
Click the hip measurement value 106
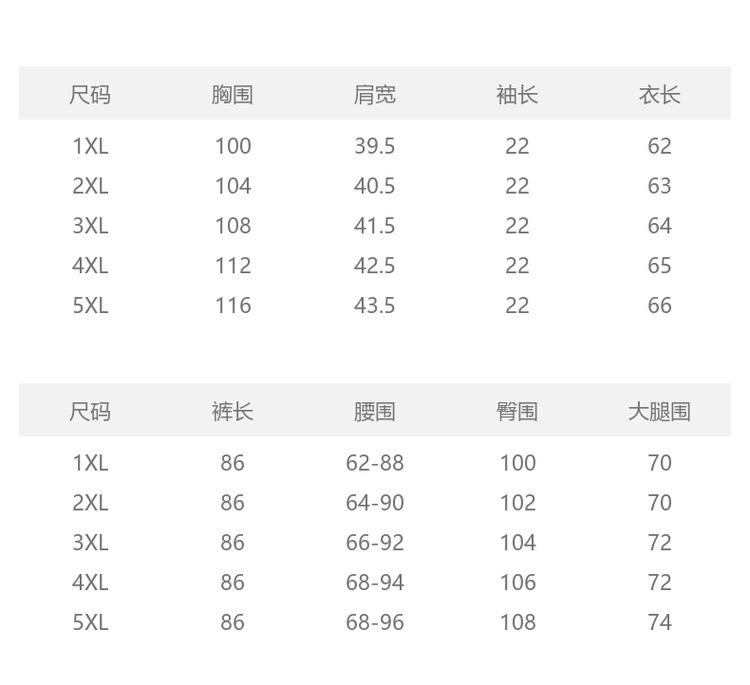click(517, 583)
